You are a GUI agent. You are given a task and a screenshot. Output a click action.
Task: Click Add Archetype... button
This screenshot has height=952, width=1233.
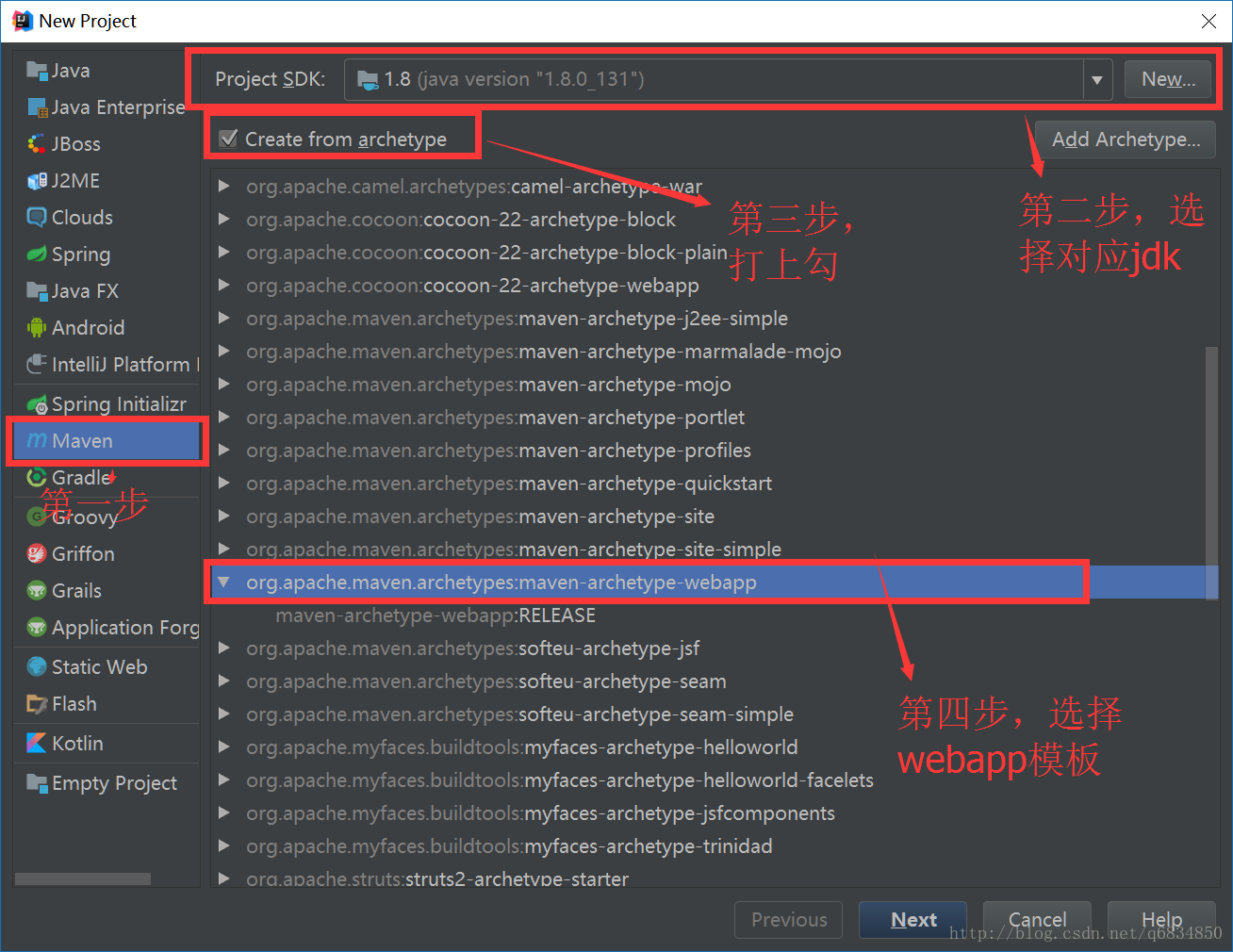pos(1126,140)
